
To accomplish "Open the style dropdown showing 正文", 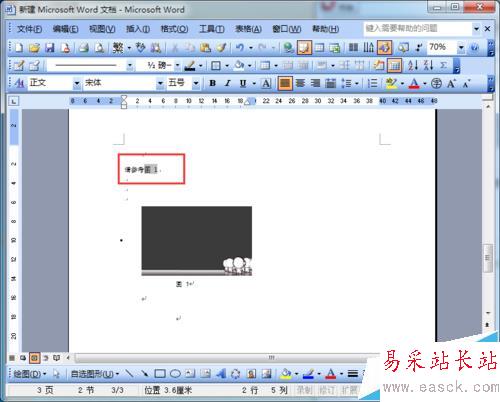I will (x=77, y=83).
